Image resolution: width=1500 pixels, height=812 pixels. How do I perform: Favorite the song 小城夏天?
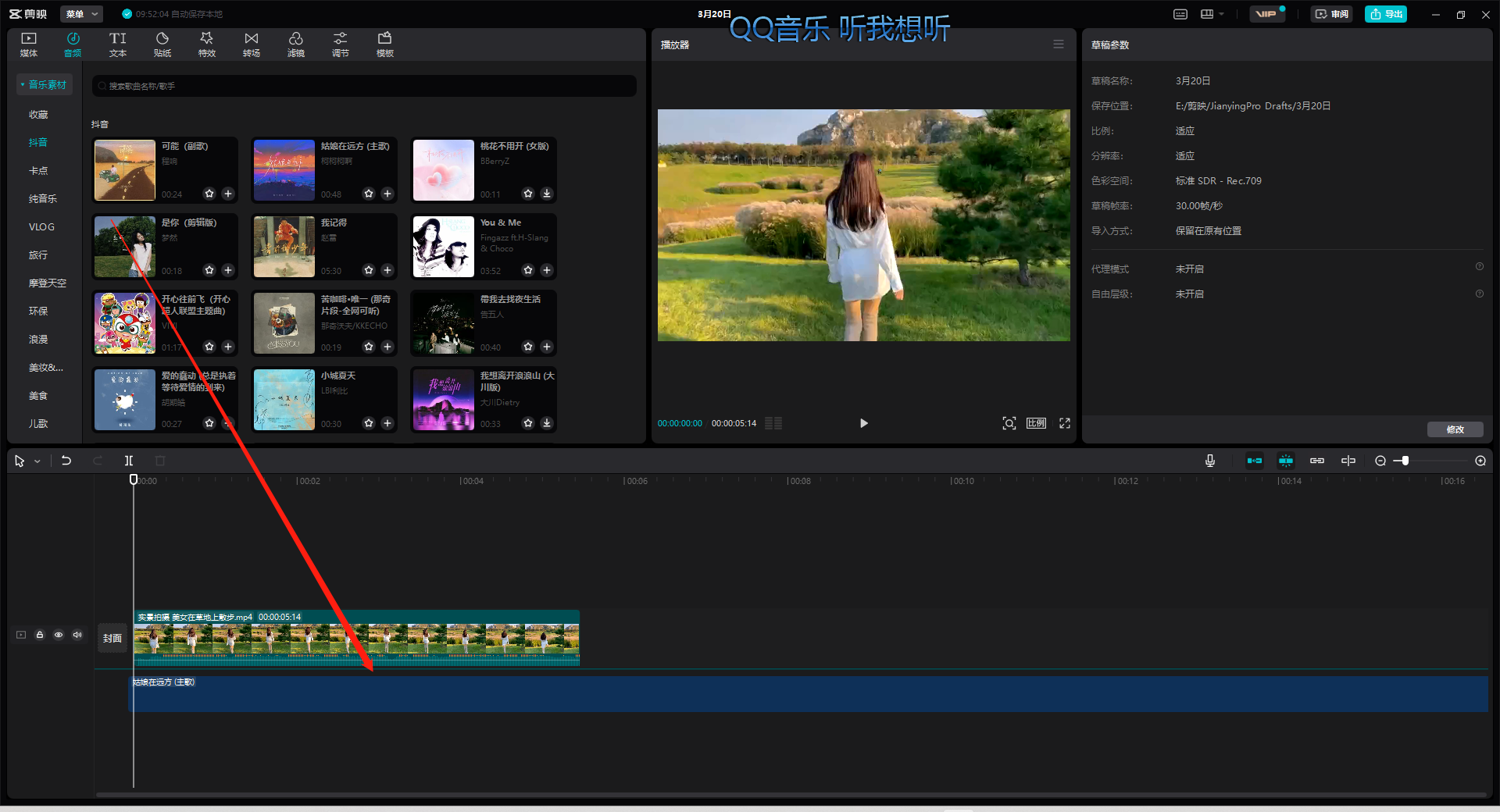tap(369, 423)
